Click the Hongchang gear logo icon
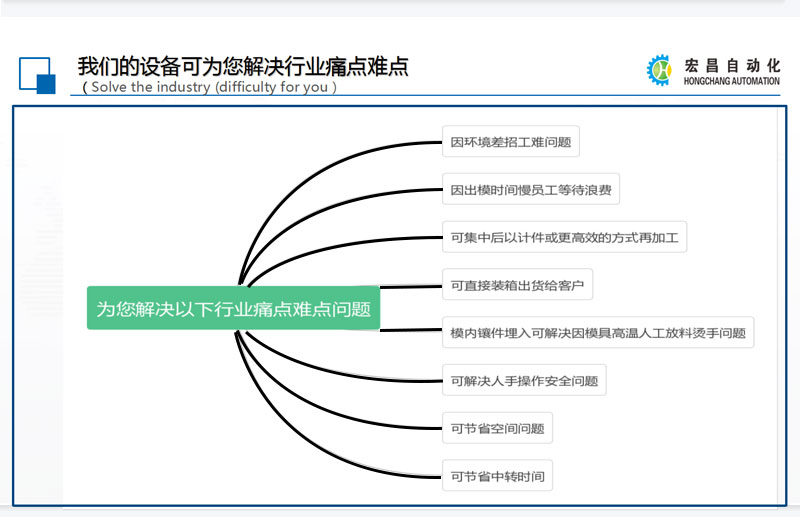This screenshot has width=800, height=529. [x=660, y=70]
